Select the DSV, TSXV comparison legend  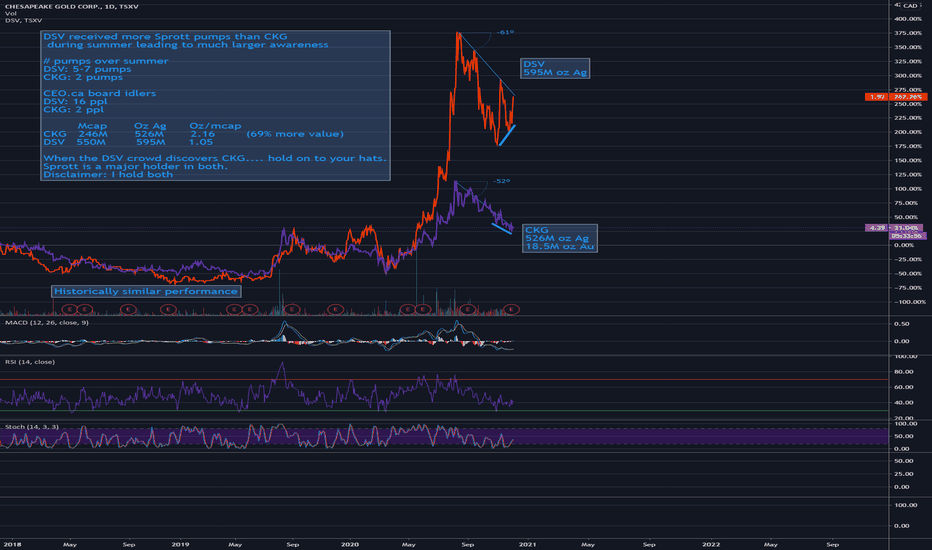[x=23, y=20]
